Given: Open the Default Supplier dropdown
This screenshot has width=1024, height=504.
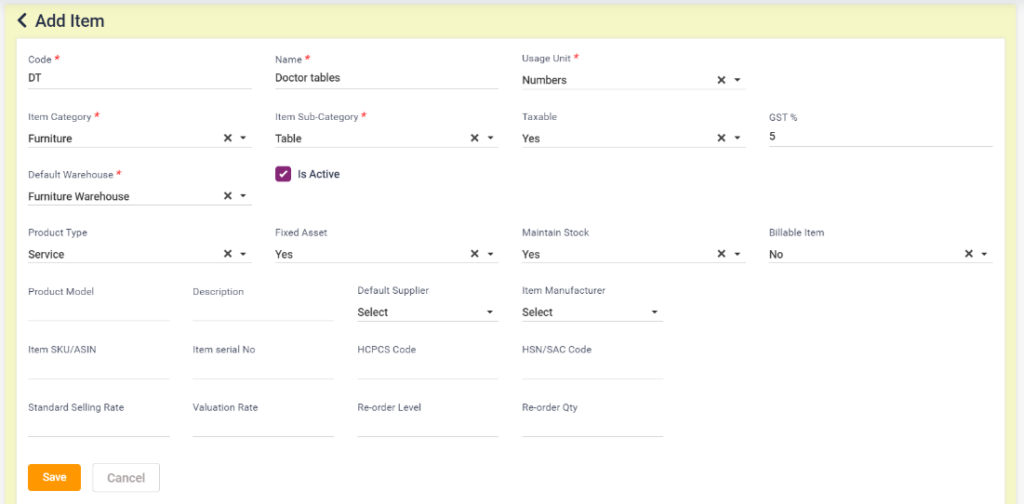Looking at the screenshot, I should [427, 312].
